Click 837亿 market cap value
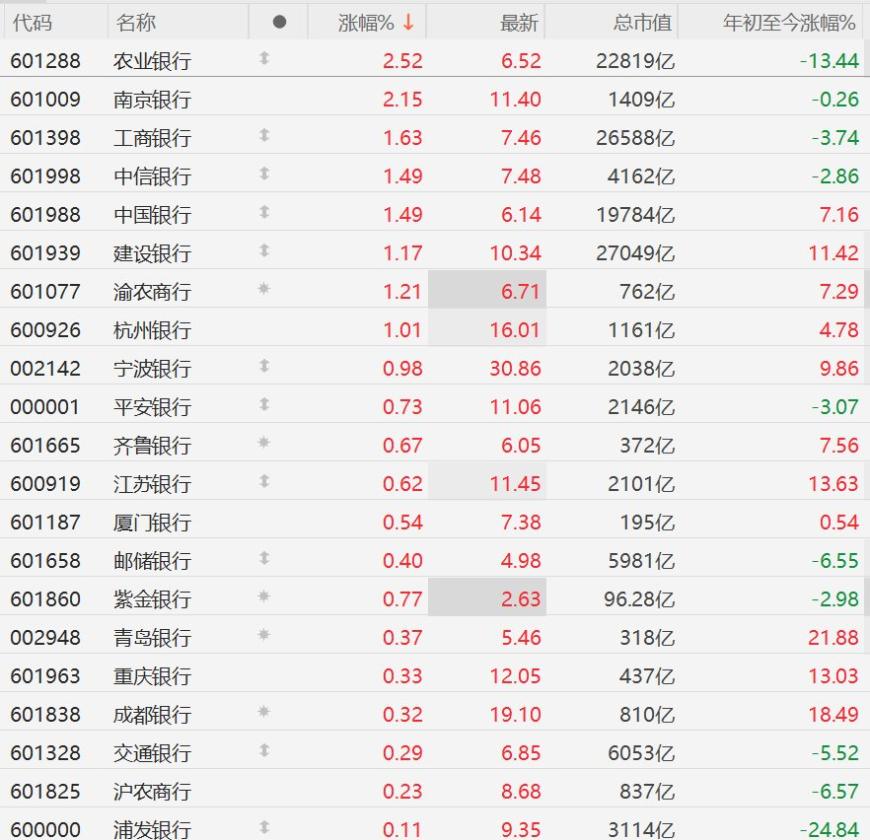Image resolution: width=870 pixels, height=840 pixels. [x=648, y=792]
